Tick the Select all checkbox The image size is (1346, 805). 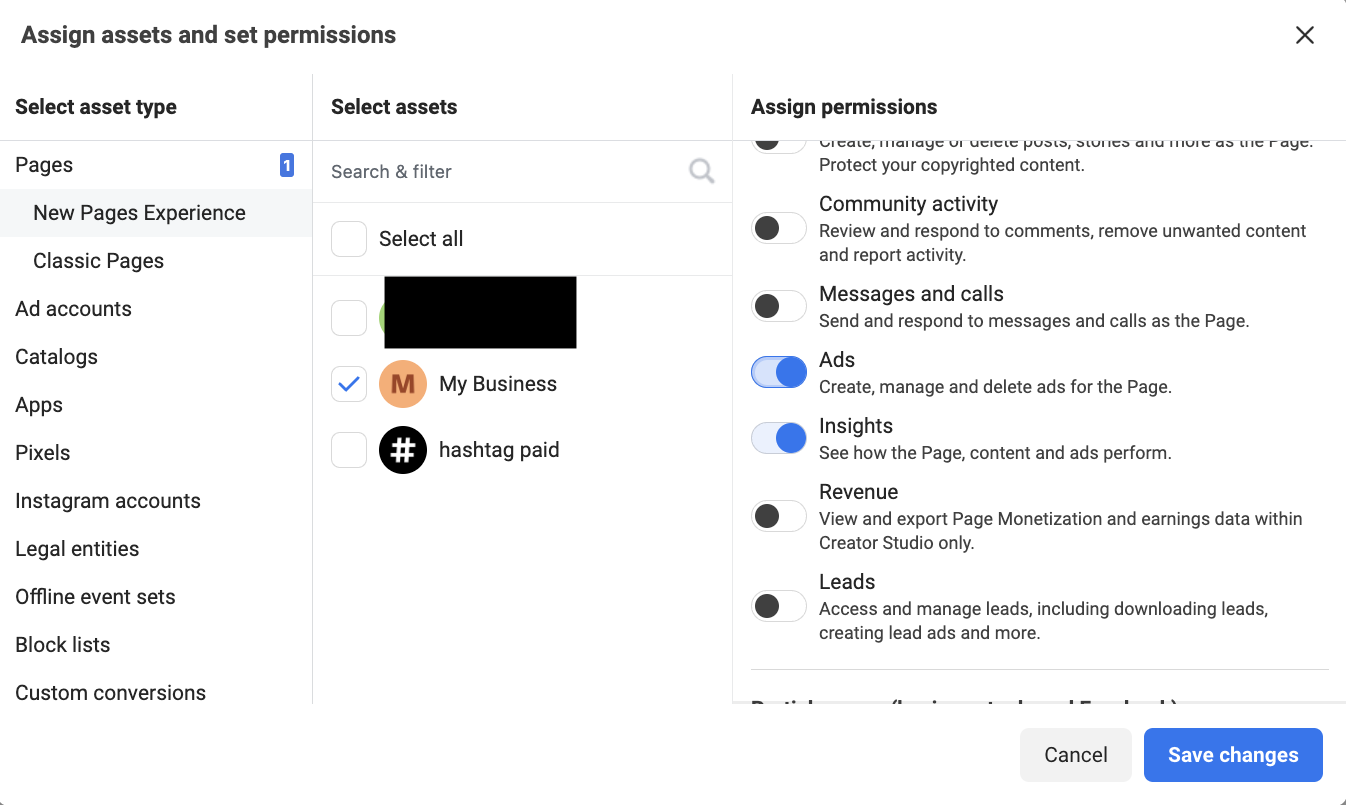349,239
